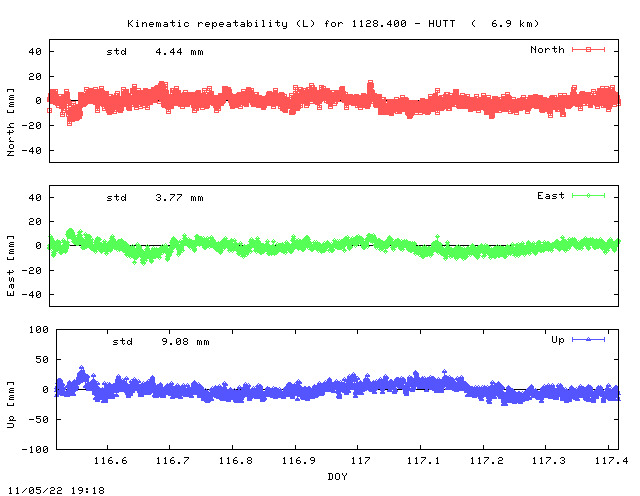
Task: Click the 116.7 x-axis tick label
Action: click(x=173, y=461)
